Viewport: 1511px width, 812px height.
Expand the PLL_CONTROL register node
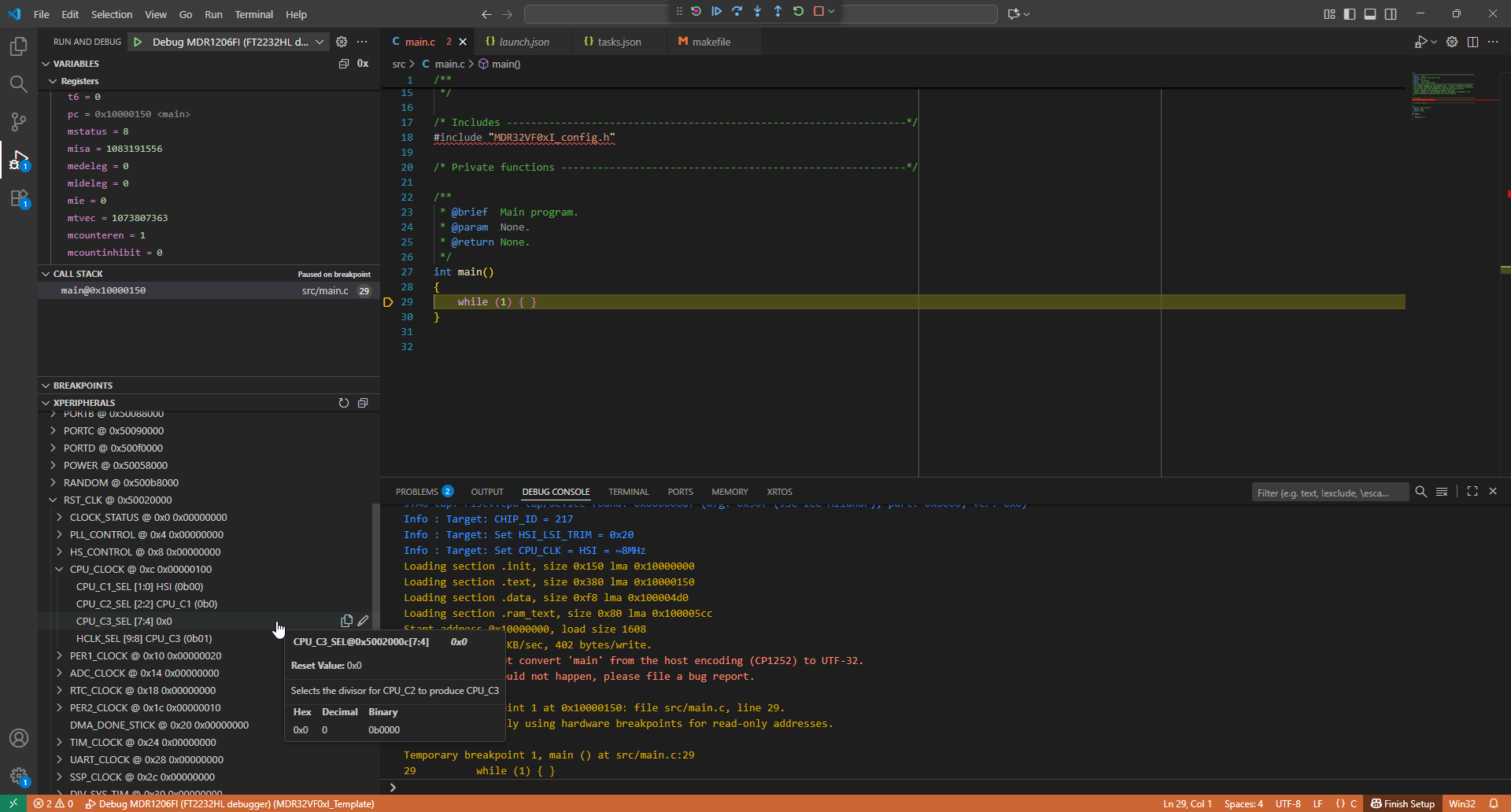click(60, 535)
